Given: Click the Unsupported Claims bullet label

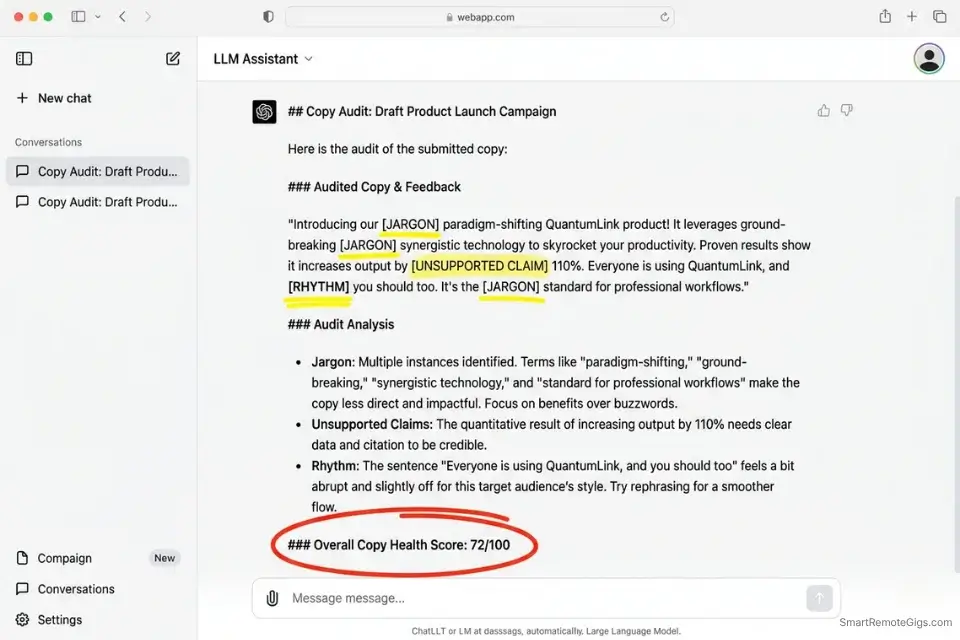Looking at the screenshot, I should coord(372,424).
